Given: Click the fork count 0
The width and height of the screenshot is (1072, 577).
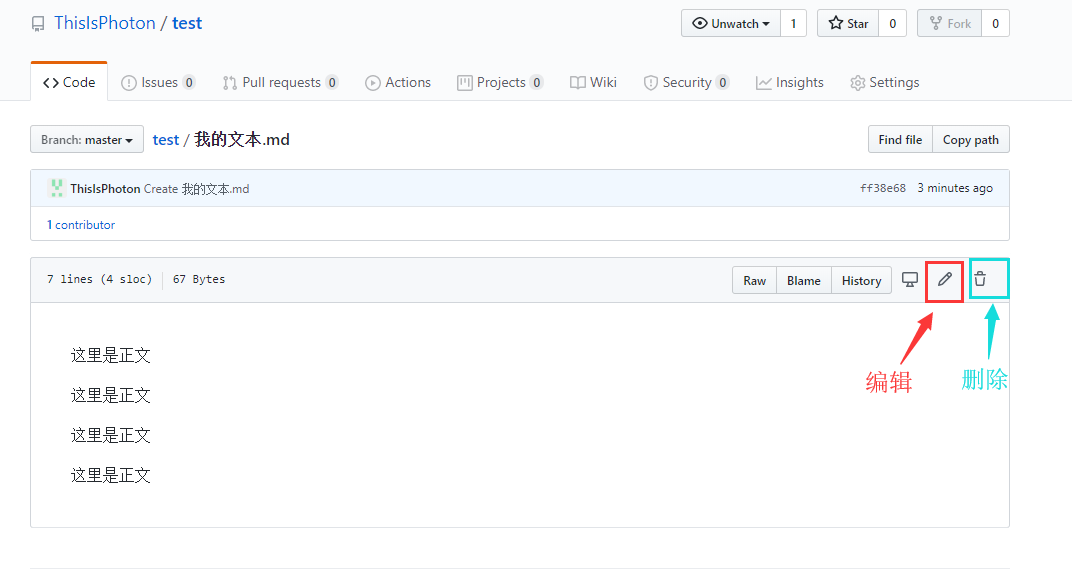Looking at the screenshot, I should point(995,23).
